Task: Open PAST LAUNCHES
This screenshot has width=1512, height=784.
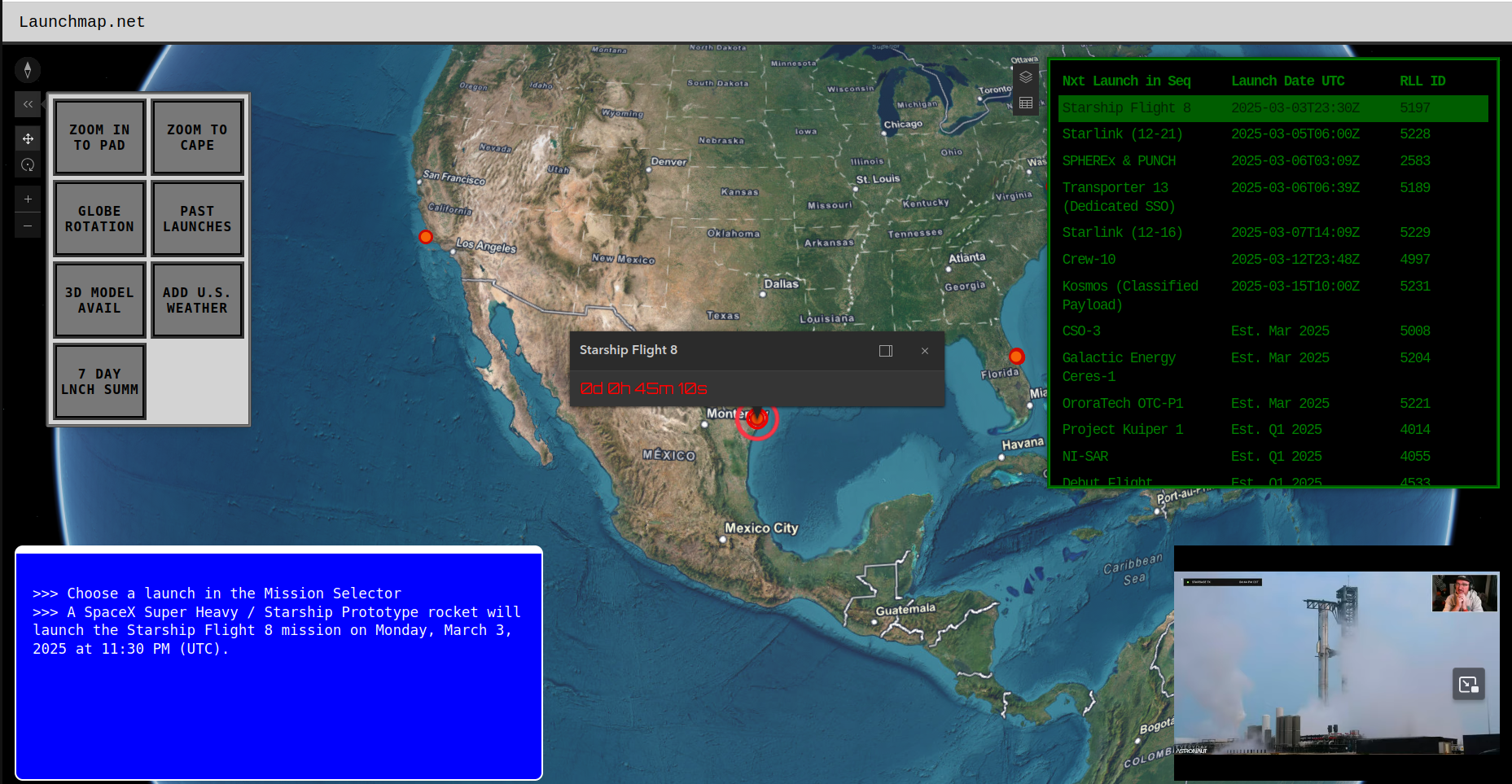Action: click(197, 219)
